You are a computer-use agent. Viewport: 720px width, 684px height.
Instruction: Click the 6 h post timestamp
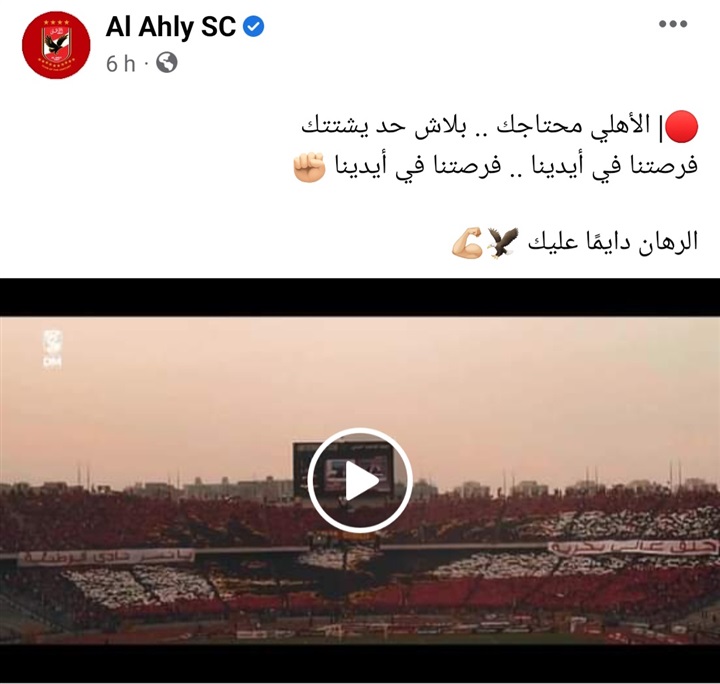pos(121,64)
